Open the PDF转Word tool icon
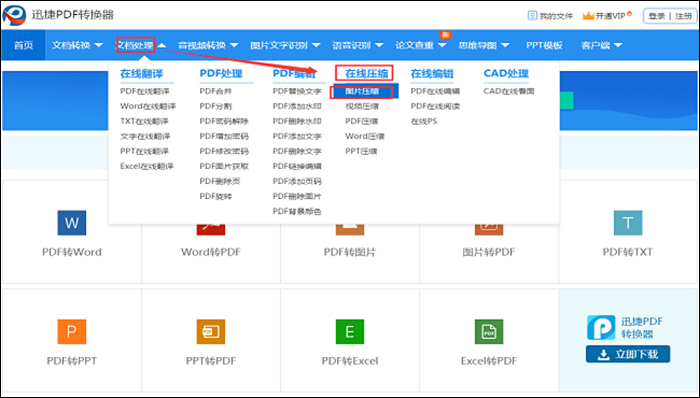 tap(72, 223)
